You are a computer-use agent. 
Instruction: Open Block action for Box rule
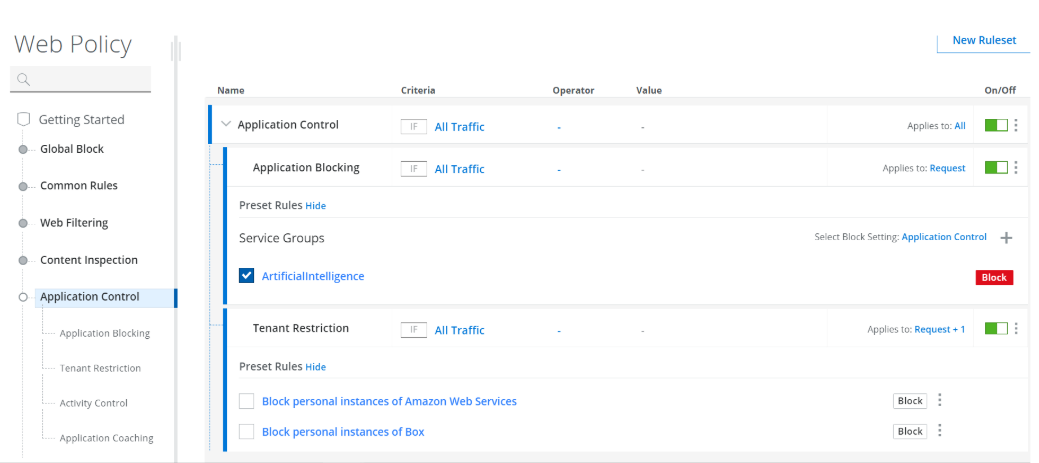tap(910, 431)
